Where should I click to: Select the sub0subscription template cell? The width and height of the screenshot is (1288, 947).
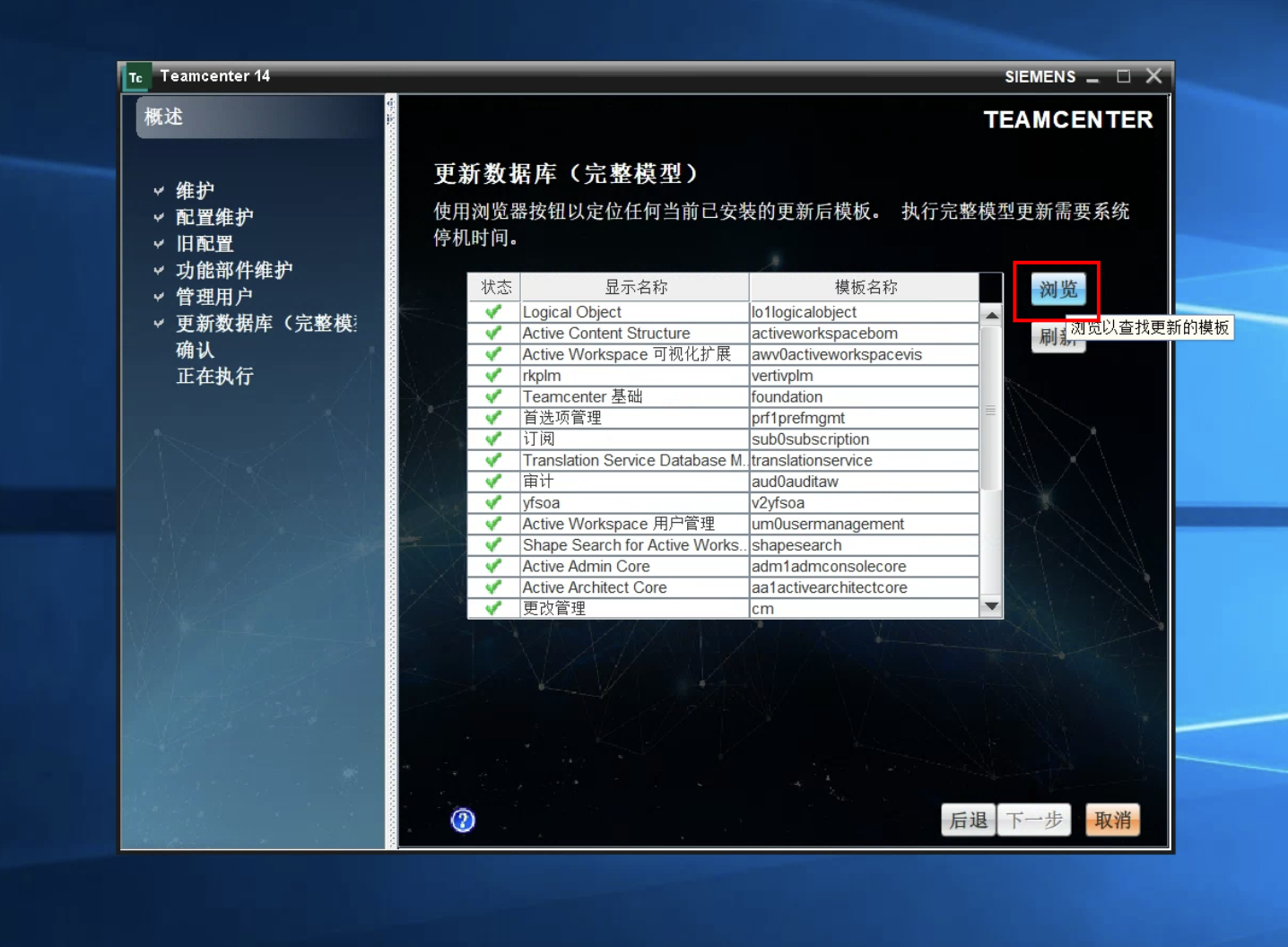click(865, 439)
